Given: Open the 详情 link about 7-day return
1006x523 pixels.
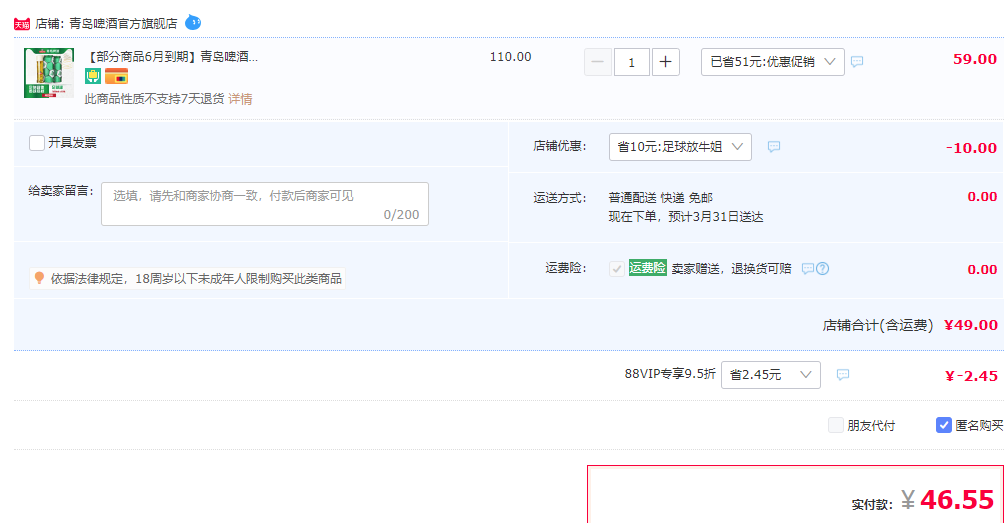Looking at the screenshot, I should [240, 99].
